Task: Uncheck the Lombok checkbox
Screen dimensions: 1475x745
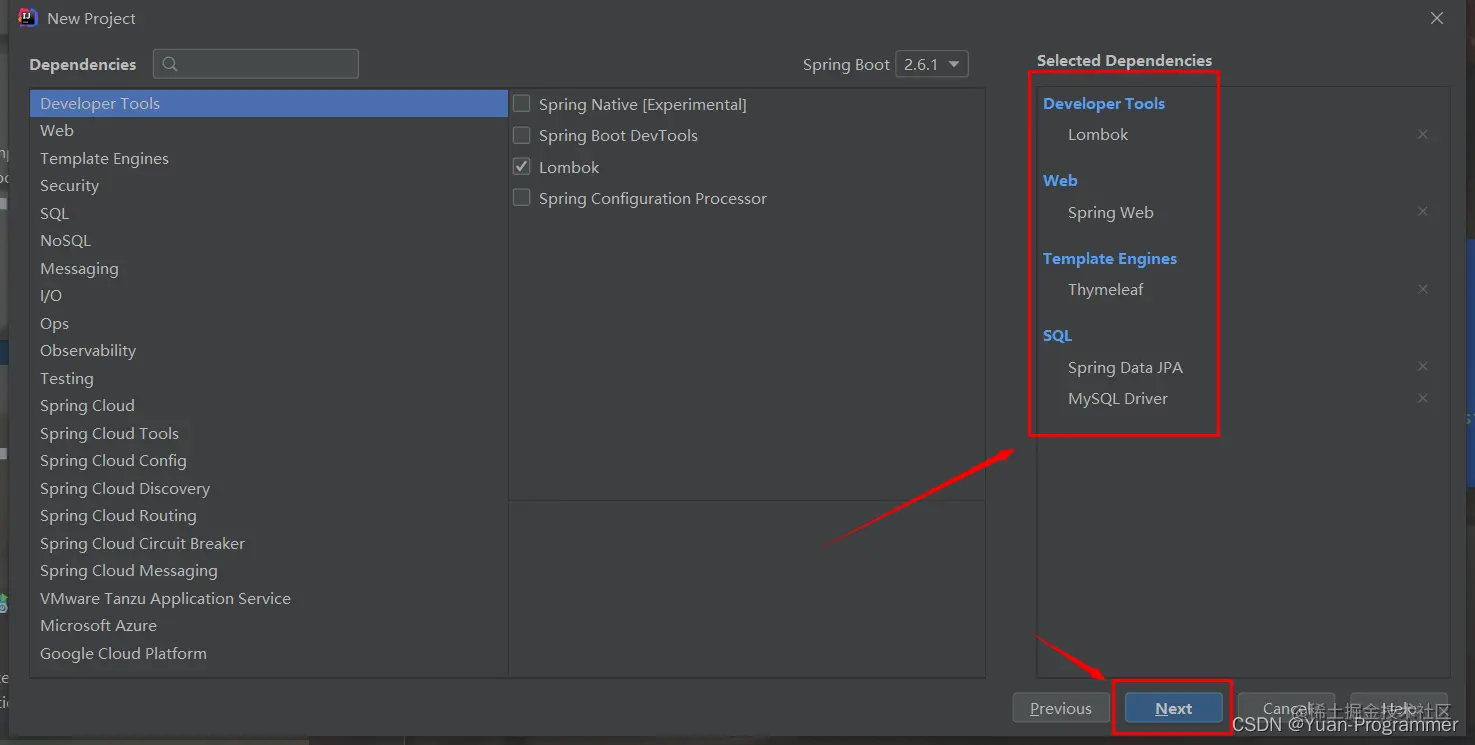Action: pyautogui.click(x=522, y=167)
